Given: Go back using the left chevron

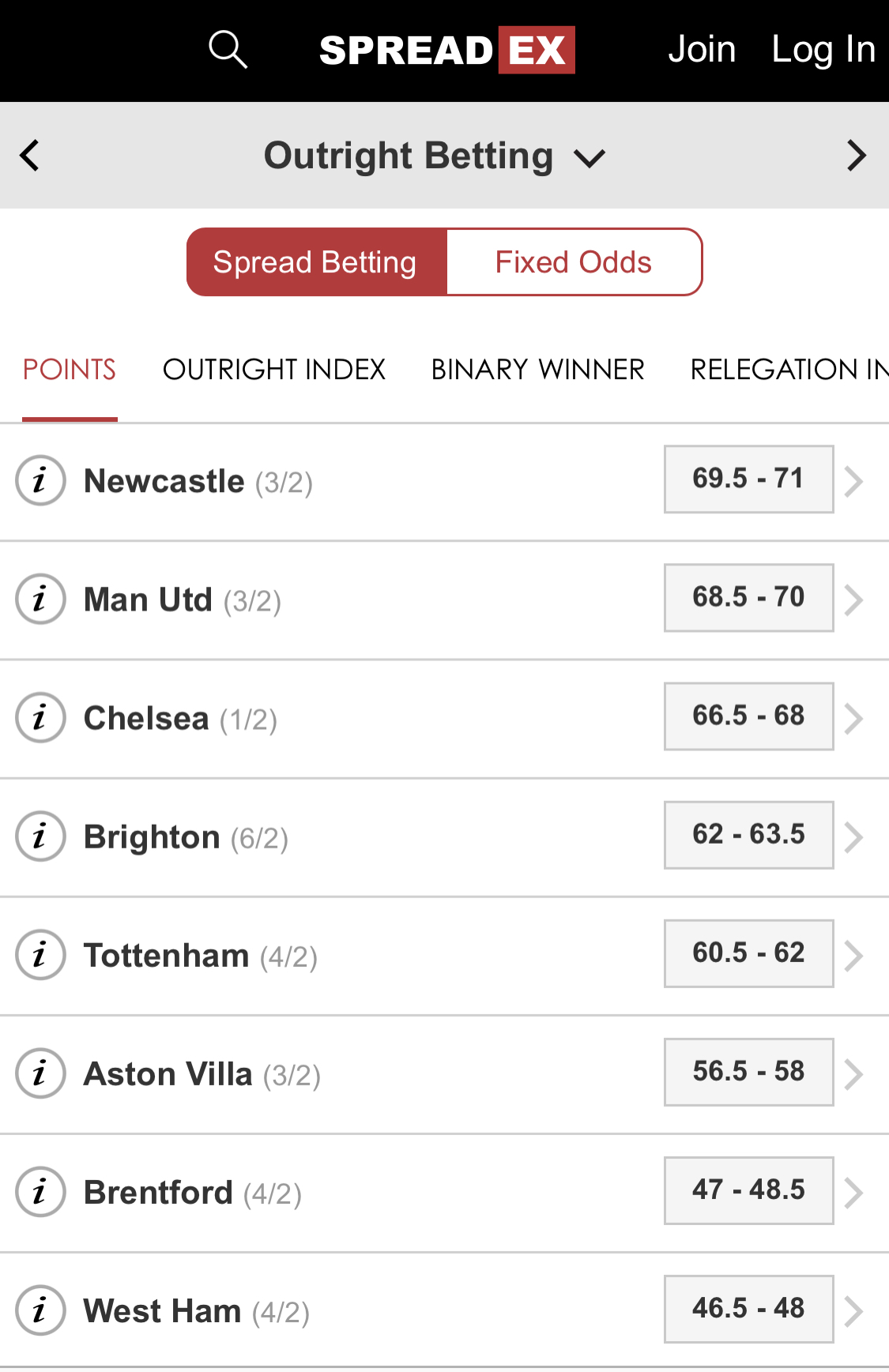Looking at the screenshot, I should [x=29, y=156].
